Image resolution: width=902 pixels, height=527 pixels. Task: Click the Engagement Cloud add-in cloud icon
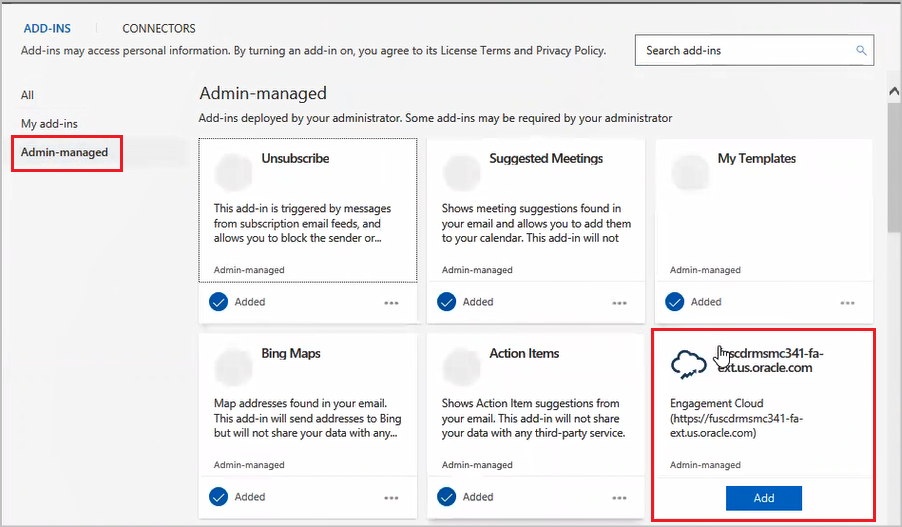pos(689,365)
